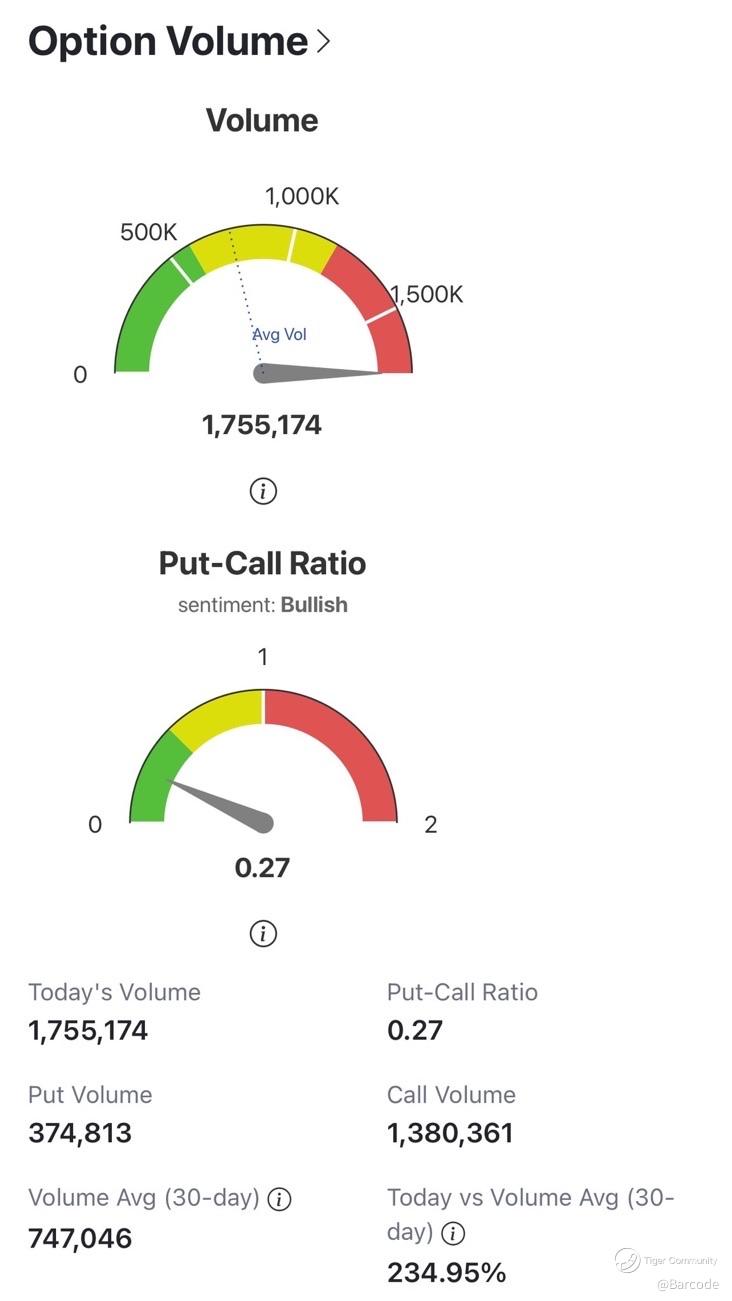Open info icon beside Today vs Volume Avg
732x1301 pixels.
tap(453, 1233)
